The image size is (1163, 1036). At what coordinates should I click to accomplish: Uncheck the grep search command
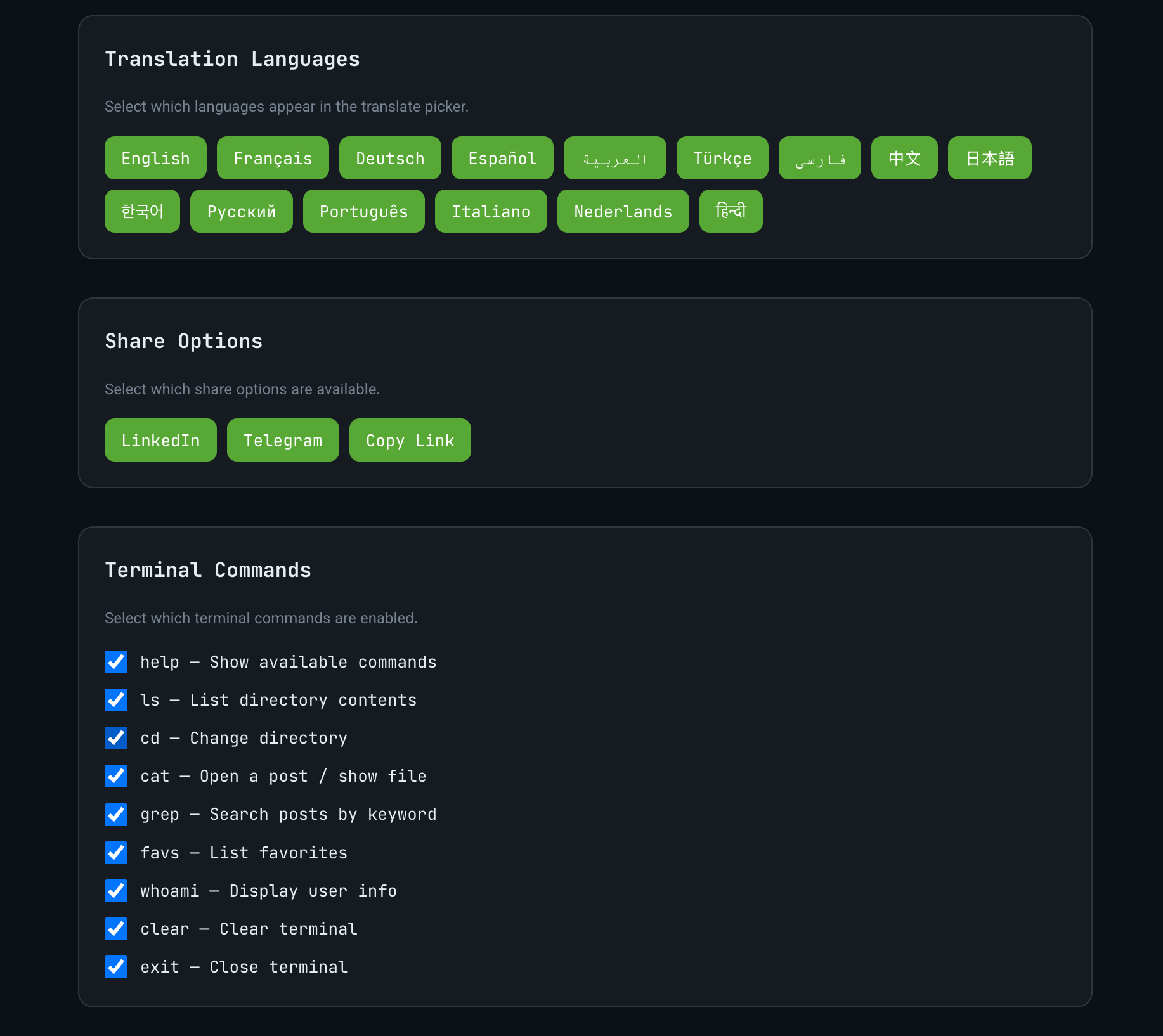(x=116, y=815)
